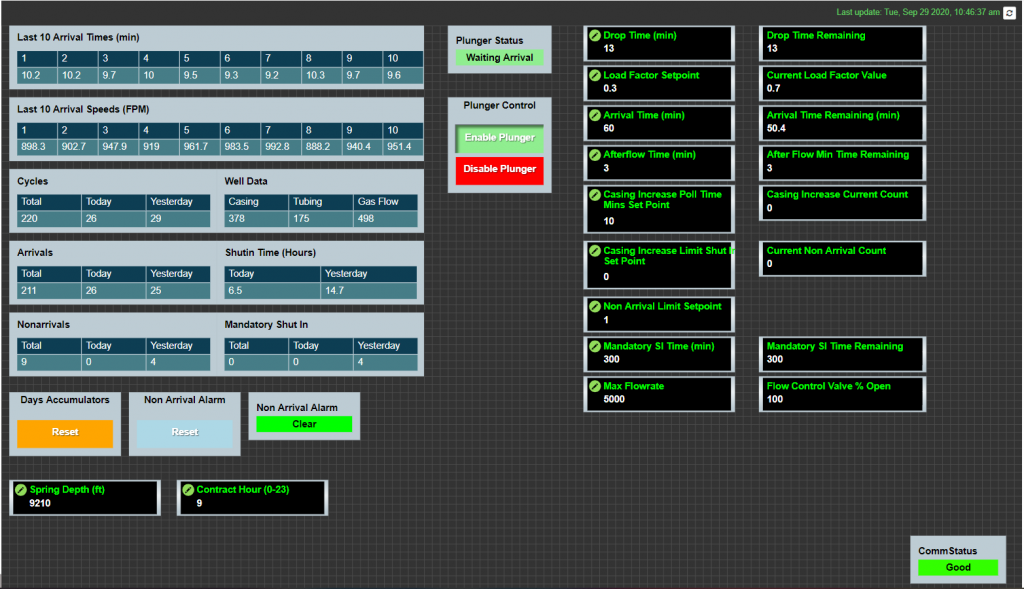Click the edit icon for Arrival Time (min)
The height and width of the screenshot is (589, 1024).
click(595, 116)
